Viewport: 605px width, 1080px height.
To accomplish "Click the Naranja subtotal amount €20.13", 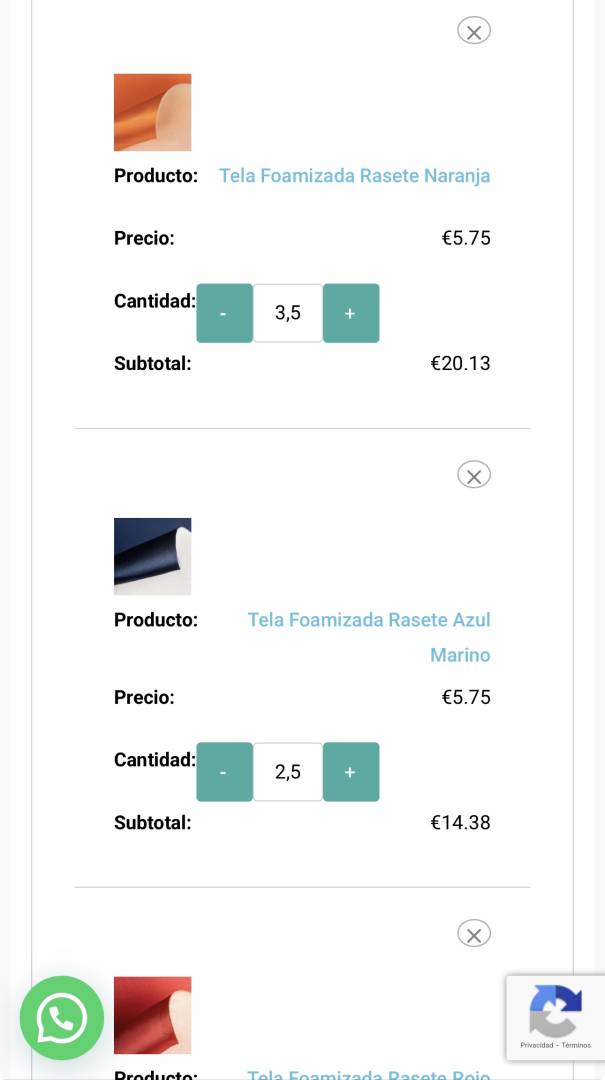I will (x=460, y=363).
